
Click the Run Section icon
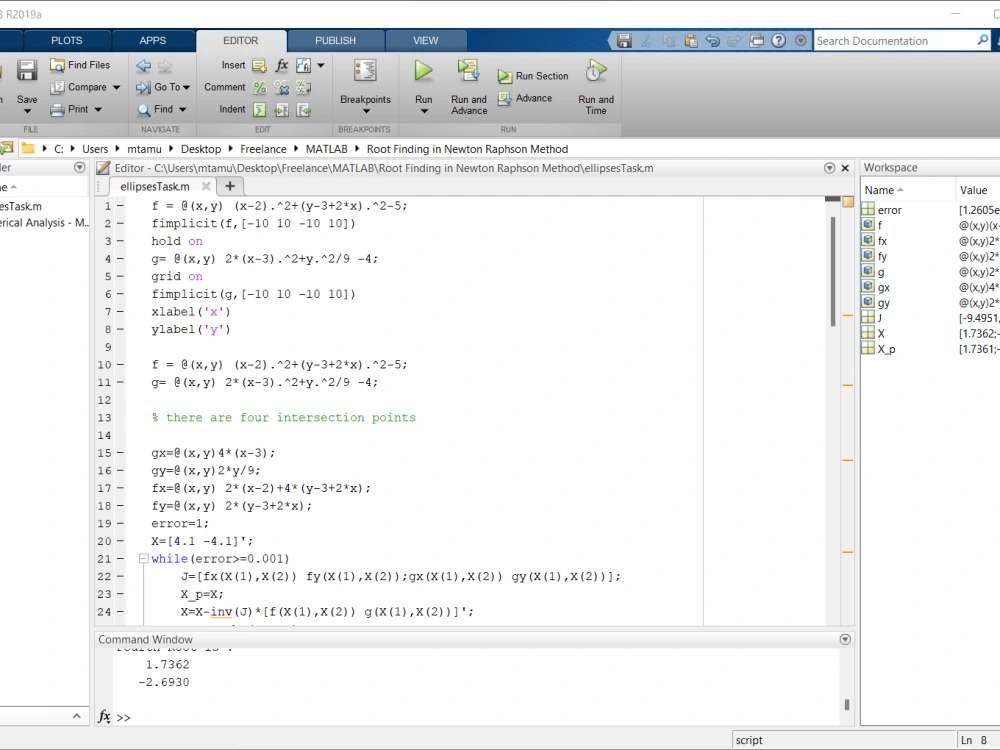tap(503, 75)
